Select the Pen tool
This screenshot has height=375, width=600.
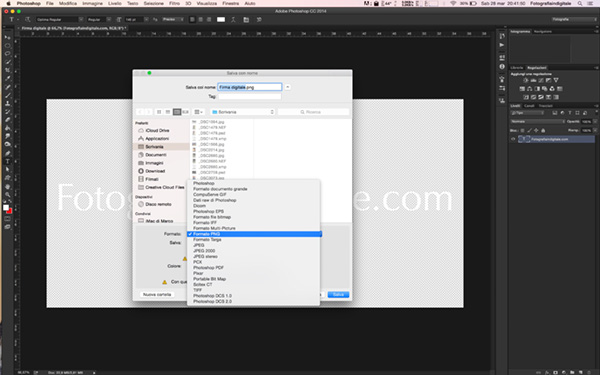point(8,153)
